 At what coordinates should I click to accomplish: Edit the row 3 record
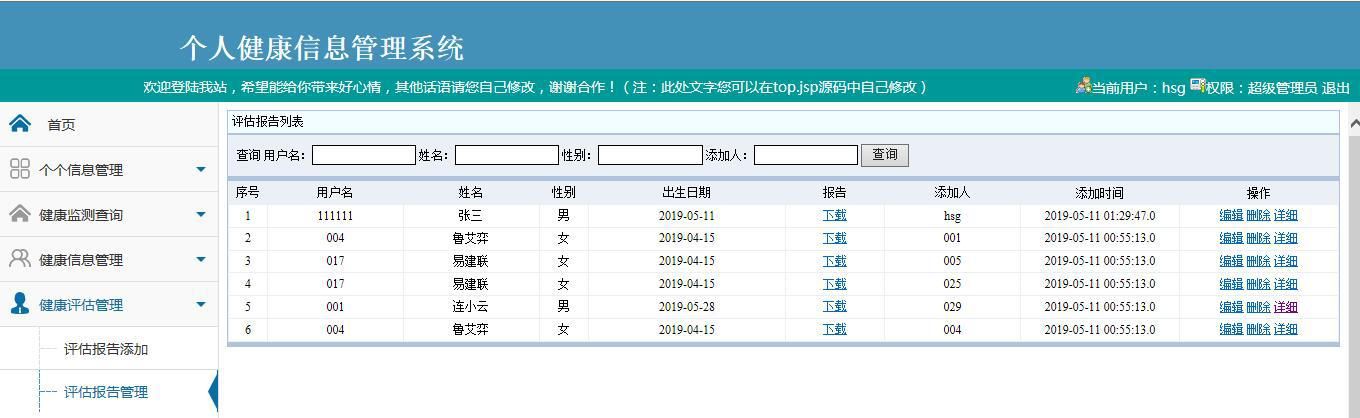[1231, 261]
